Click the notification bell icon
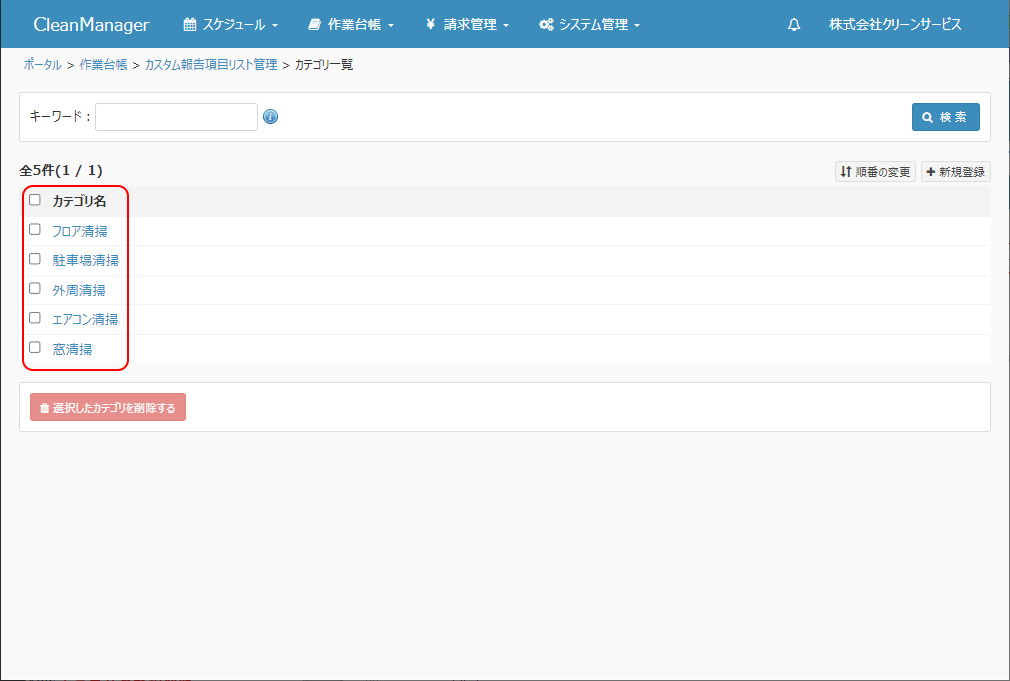Screen dimensions: 1010x681 pyautogui.click(x=794, y=25)
